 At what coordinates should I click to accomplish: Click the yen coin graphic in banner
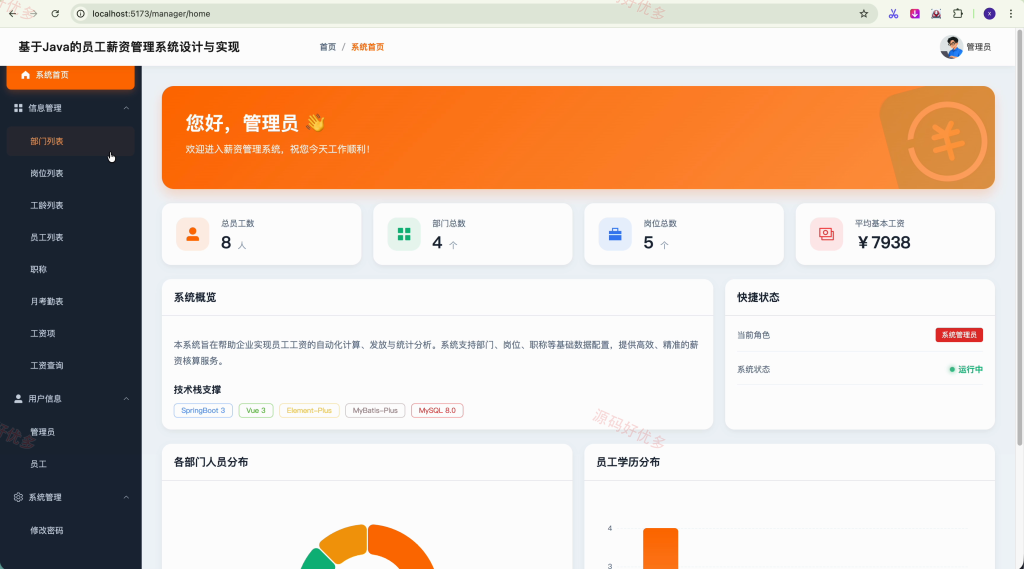[x=947, y=141]
